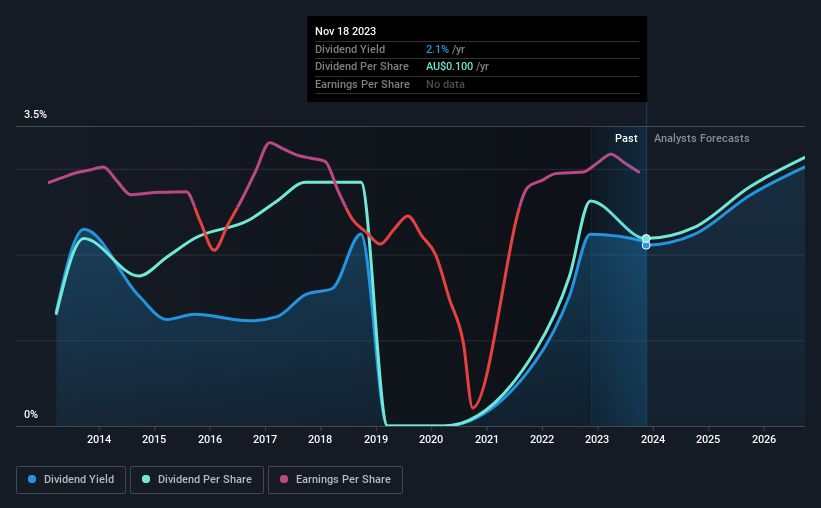Select the 2026 x-axis label
This screenshot has width=821, height=508.
click(x=763, y=439)
